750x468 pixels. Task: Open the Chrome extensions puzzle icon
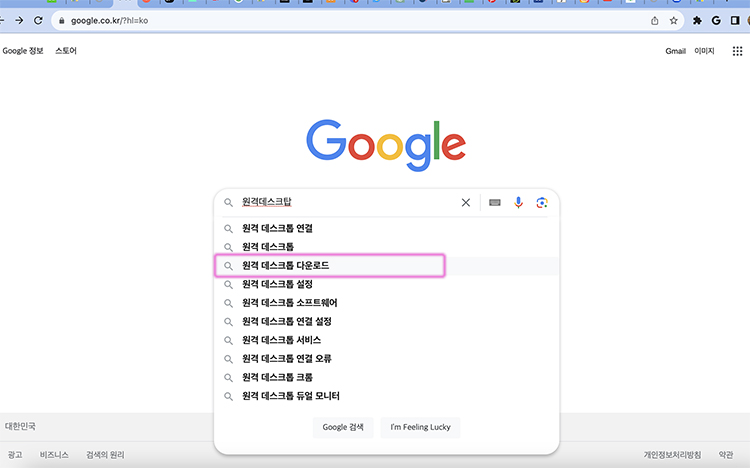pyautogui.click(x=697, y=21)
